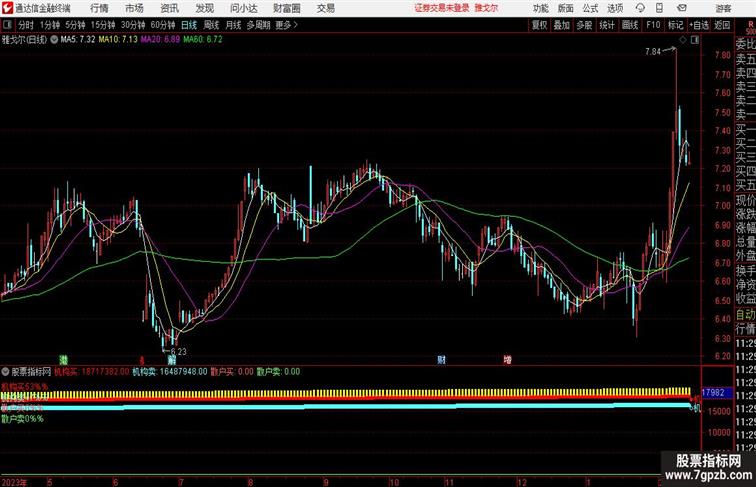Open the 市场 menu
This screenshot has width=756, height=487.
click(134, 8)
